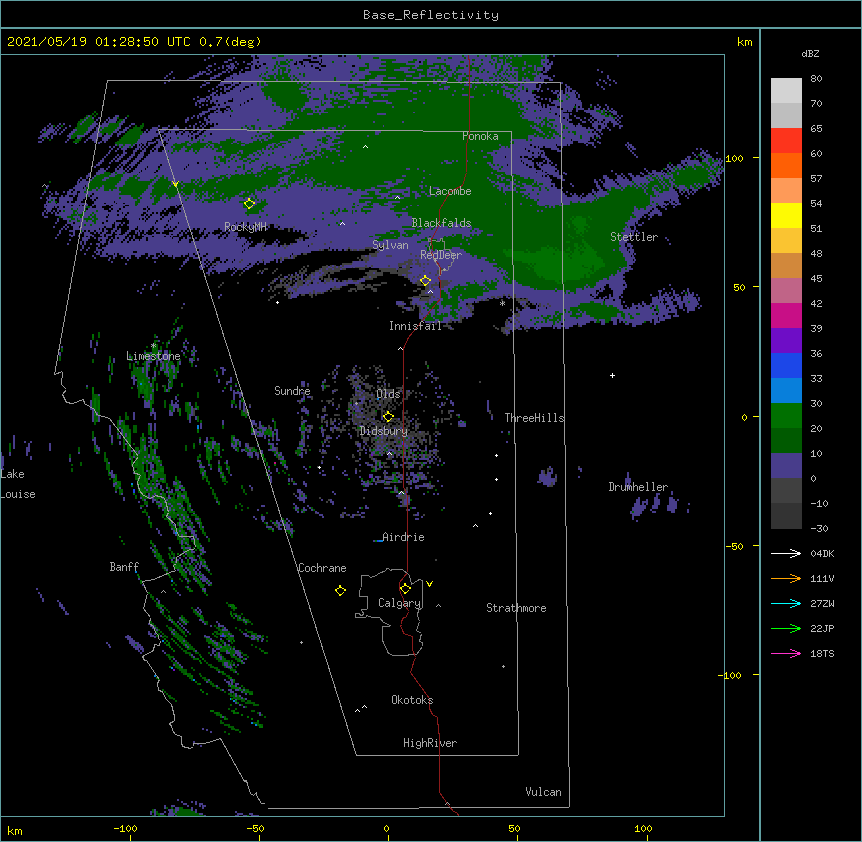
Task: Select the yellow diamond marker below Cochrane
Action: click(340, 590)
